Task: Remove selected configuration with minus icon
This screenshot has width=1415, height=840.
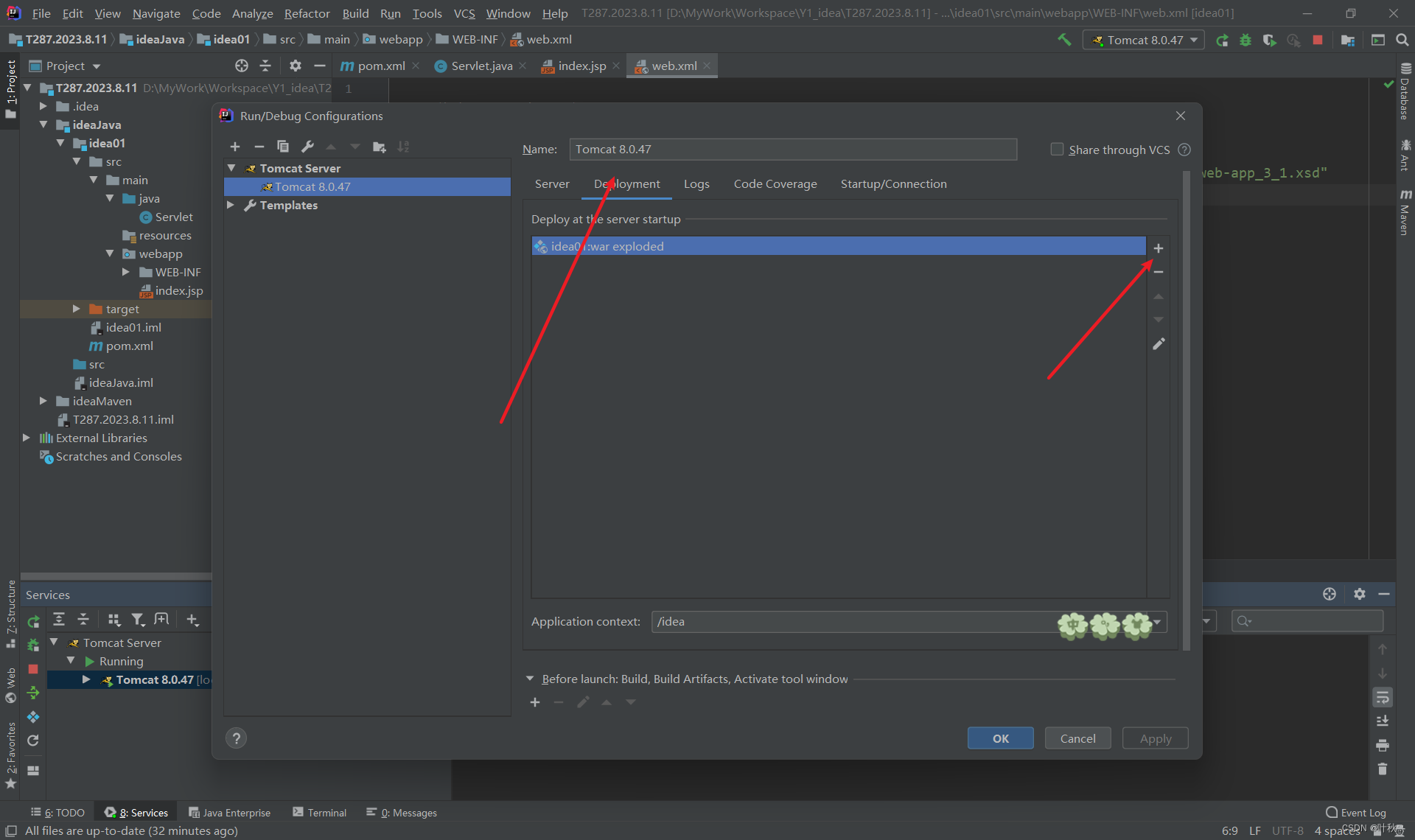Action: pyautogui.click(x=259, y=147)
